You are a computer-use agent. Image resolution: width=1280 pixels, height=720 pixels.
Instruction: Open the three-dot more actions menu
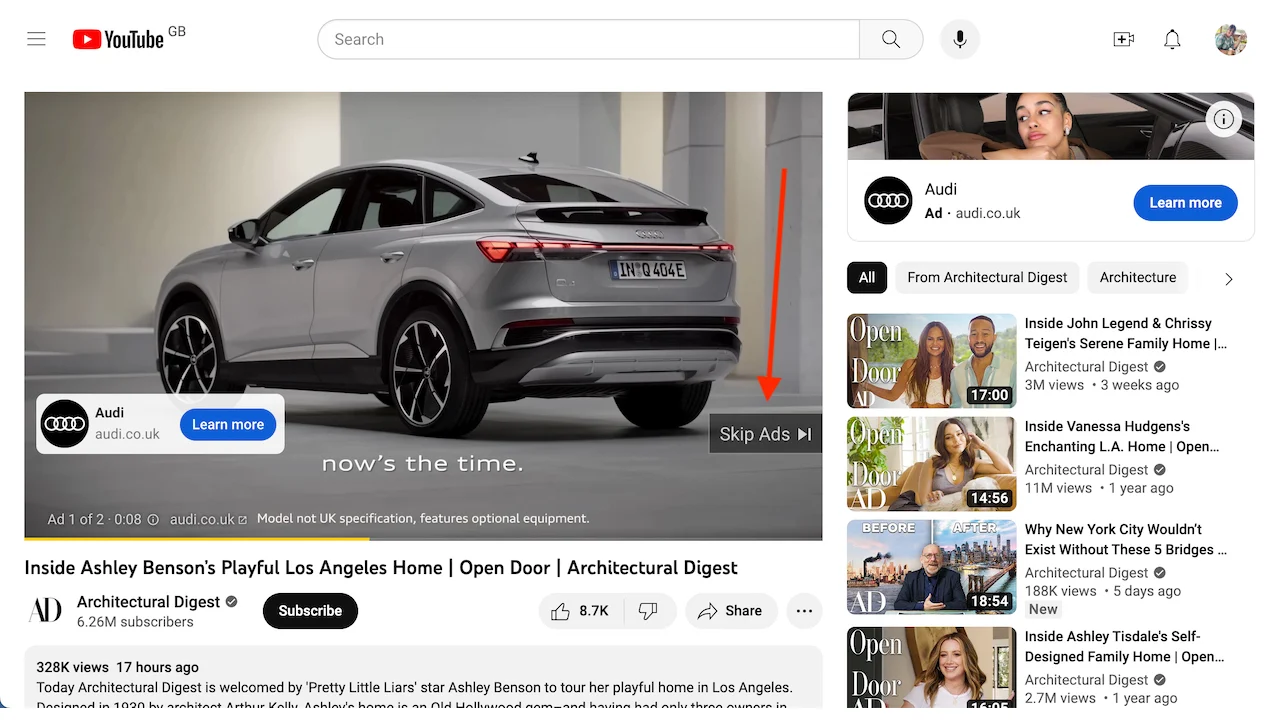coord(804,611)
